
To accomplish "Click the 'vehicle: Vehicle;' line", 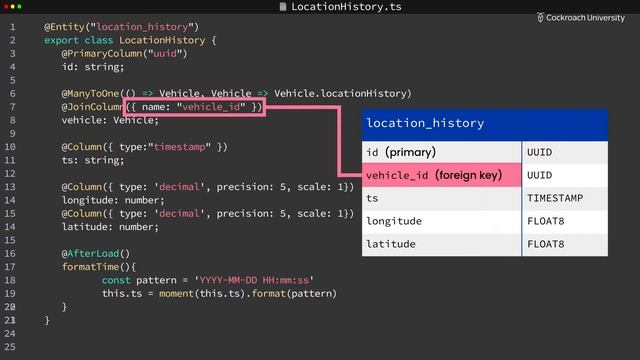I will coord(110,120).
